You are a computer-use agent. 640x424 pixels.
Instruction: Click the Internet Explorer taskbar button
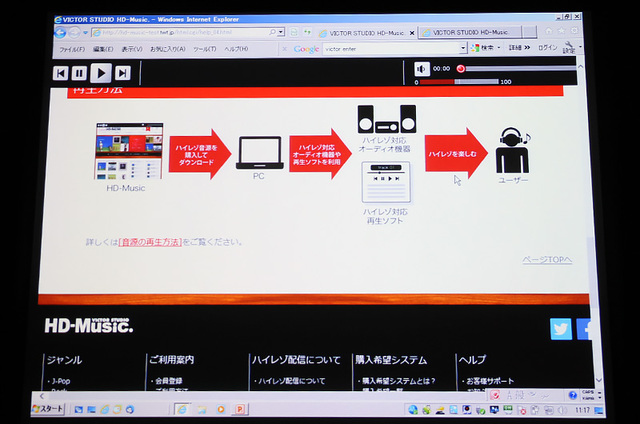click(x=182, y=409)
